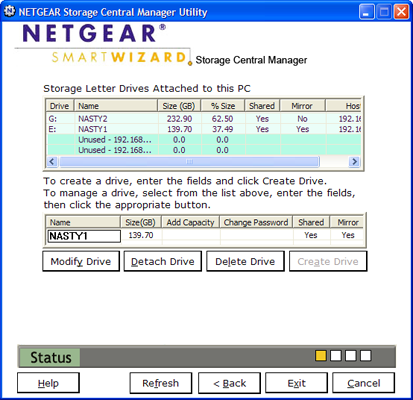Select the NASTY1 name in the drive list
The width and height of the screenshot is (413, 400).
click(93, 129)
